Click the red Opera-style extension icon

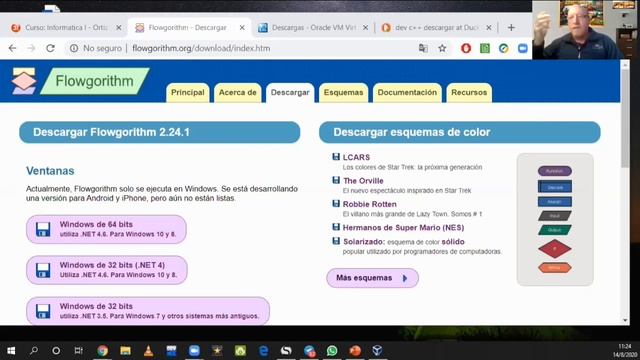coord(466,48)
